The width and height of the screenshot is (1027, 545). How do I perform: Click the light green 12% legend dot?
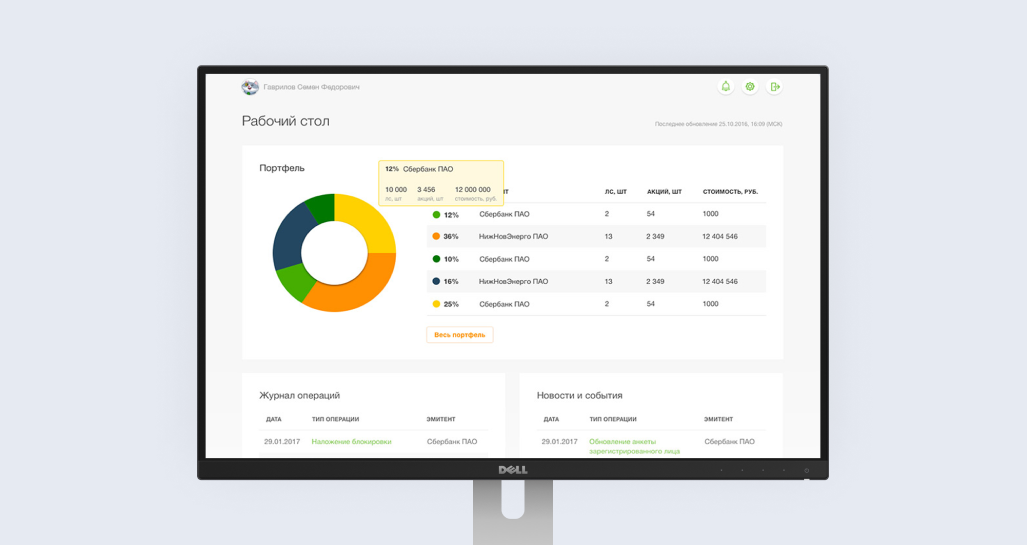(436, 215)
